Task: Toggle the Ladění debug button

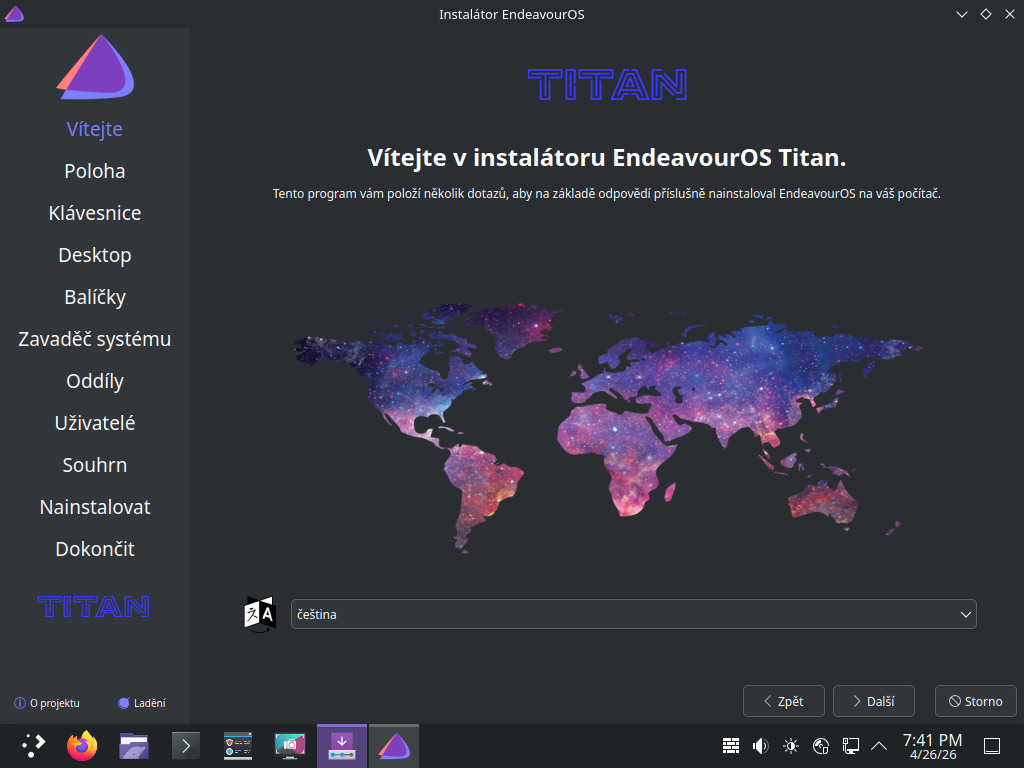Action: pyautogui.click(x=142, y=703)
